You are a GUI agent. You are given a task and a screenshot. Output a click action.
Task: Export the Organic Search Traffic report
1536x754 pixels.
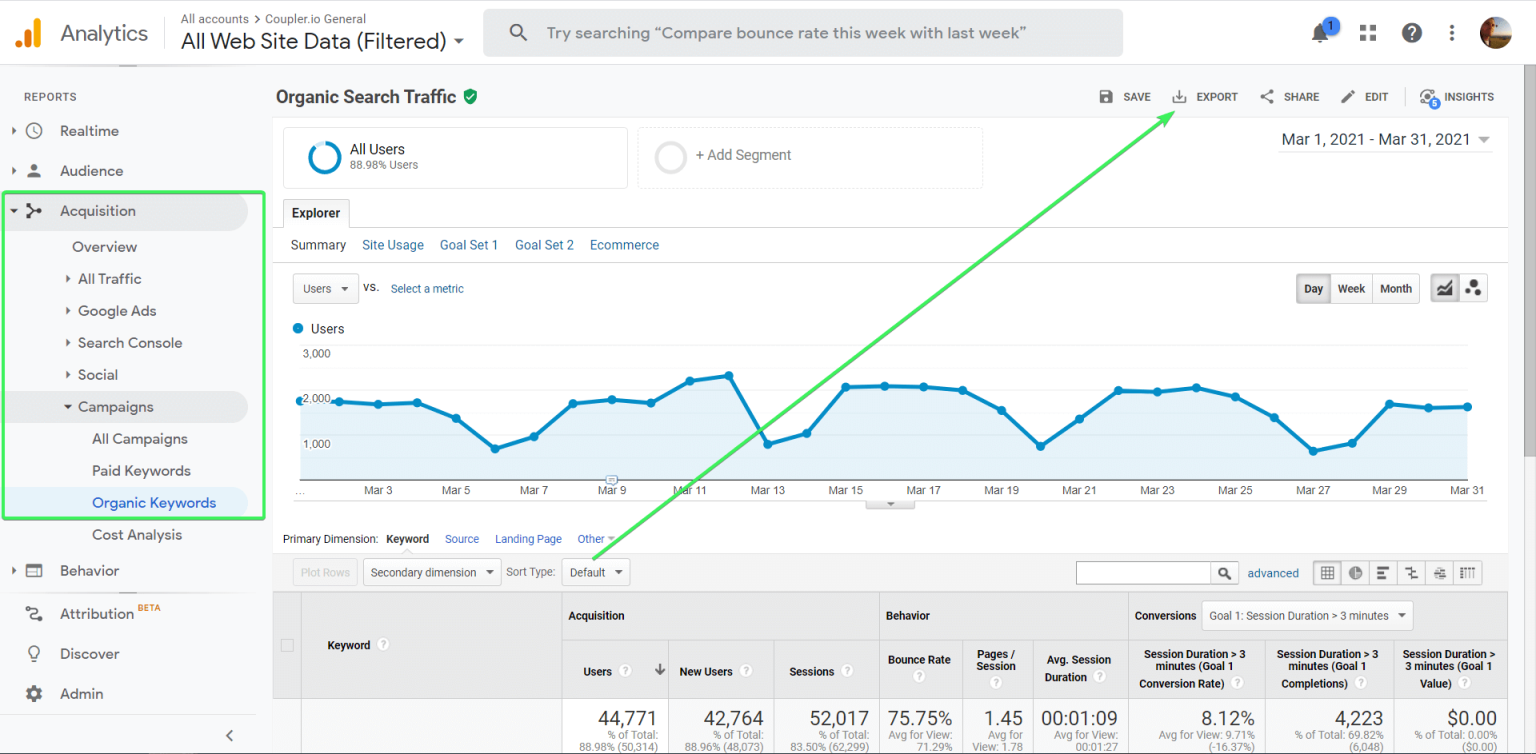coord(1205,96)
